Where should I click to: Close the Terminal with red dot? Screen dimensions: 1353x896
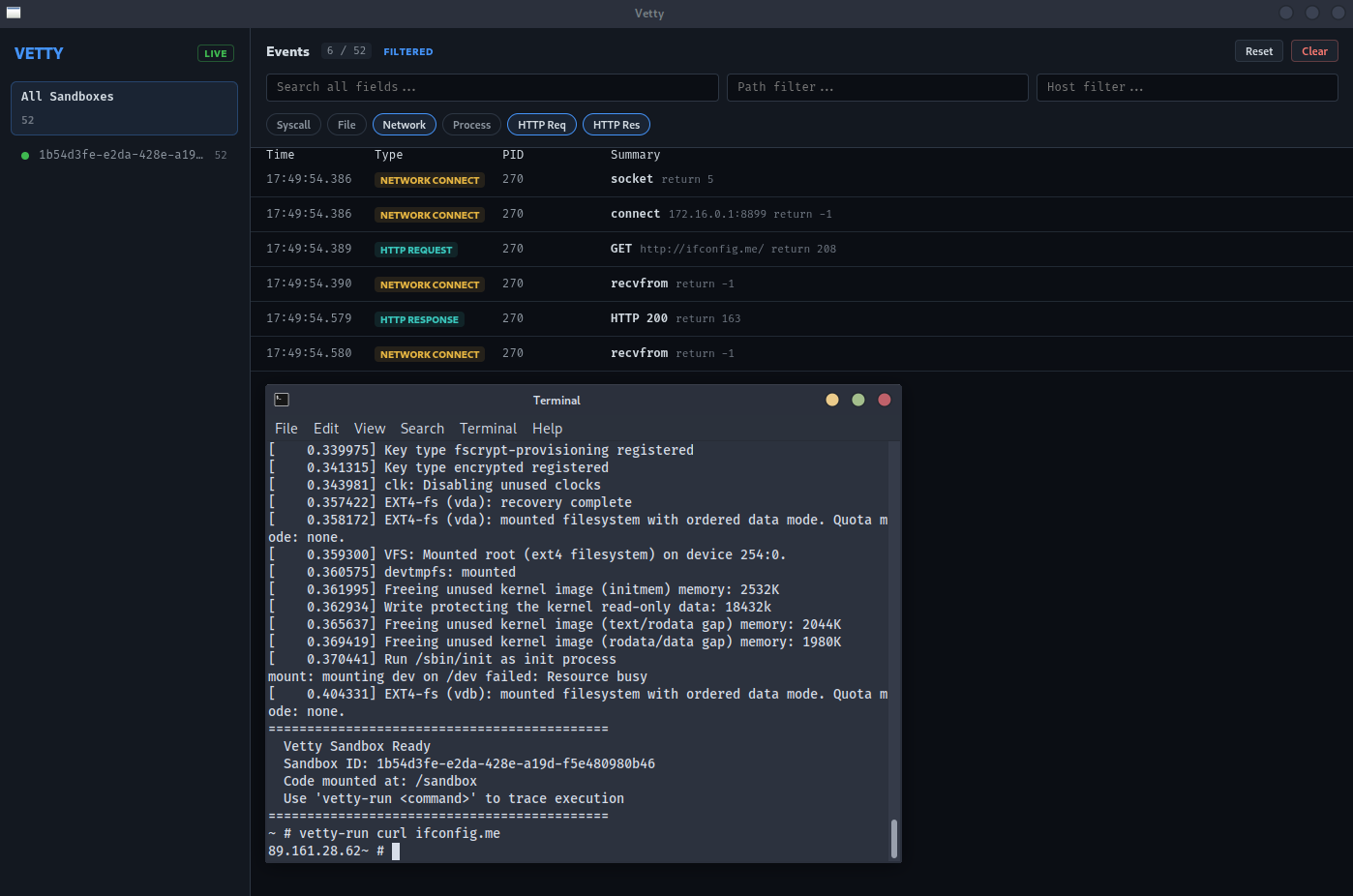(885, 400)
